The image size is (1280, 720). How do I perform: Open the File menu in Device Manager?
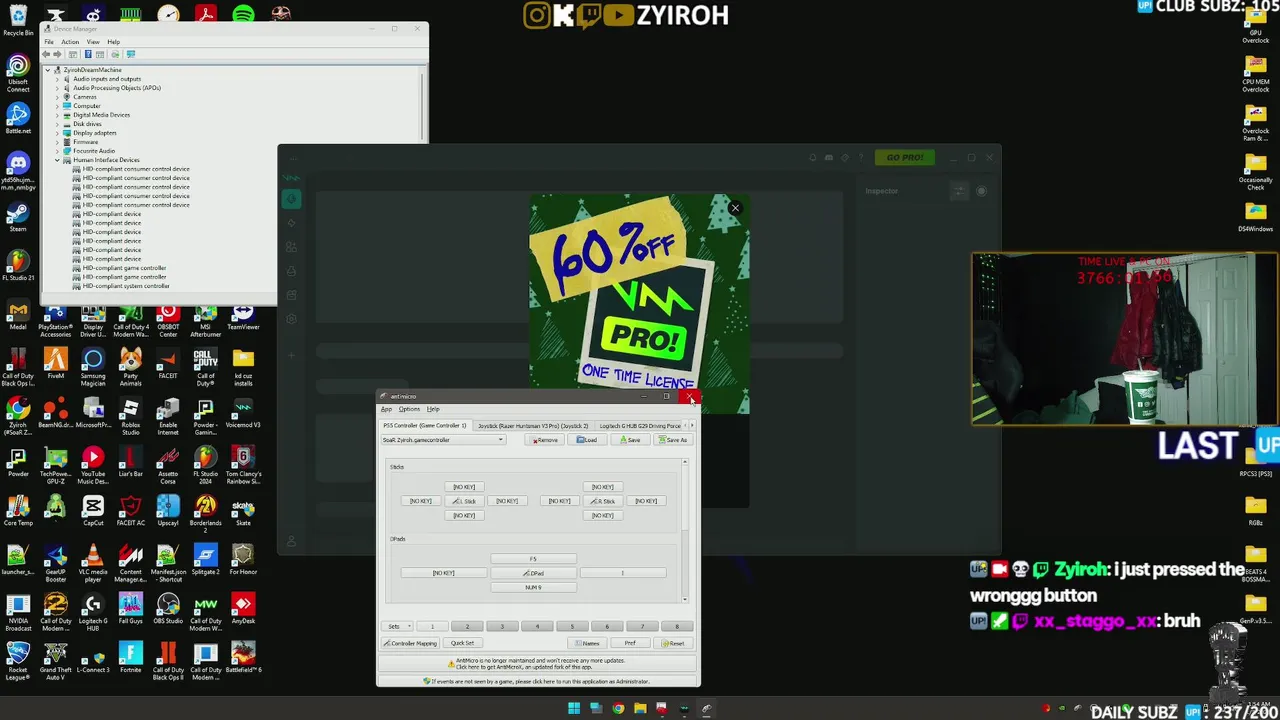(x=49, y=42)
